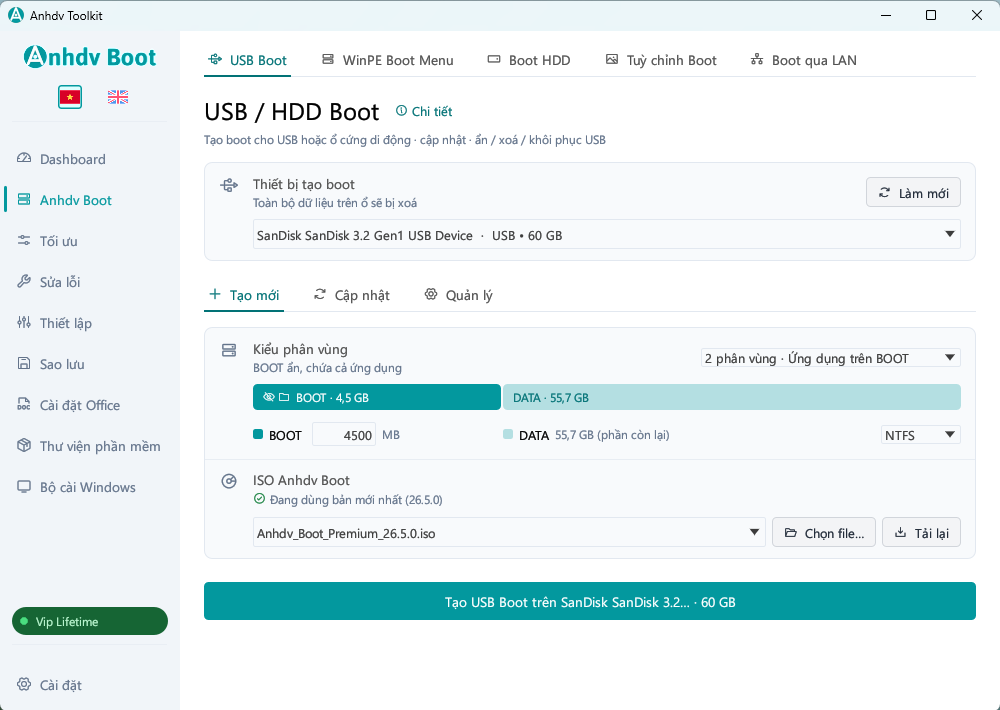Select the Tạo mới sub-tab
This screenshot has height=710, width=1000.
(244, 295)
